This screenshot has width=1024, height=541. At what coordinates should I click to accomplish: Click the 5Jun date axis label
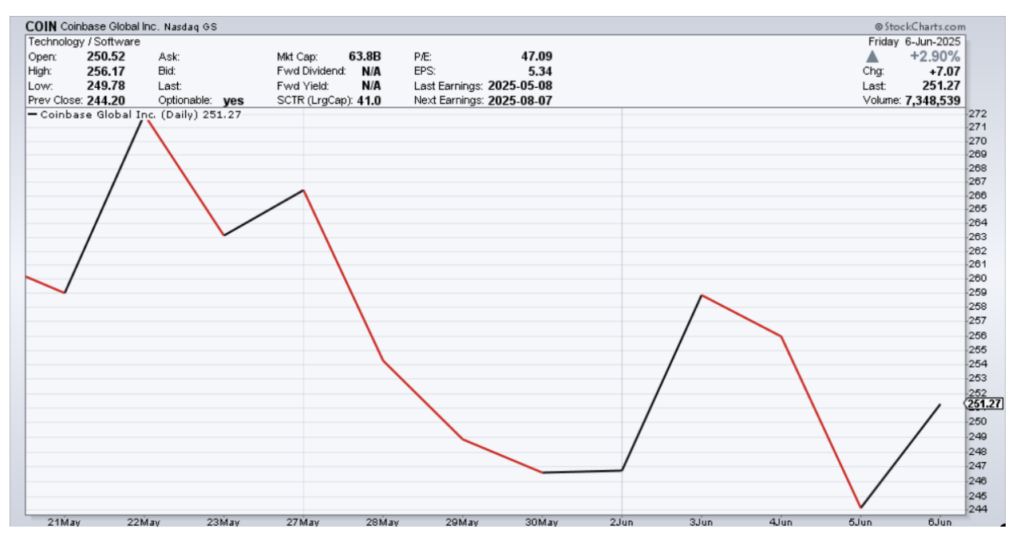coord(861,522)
